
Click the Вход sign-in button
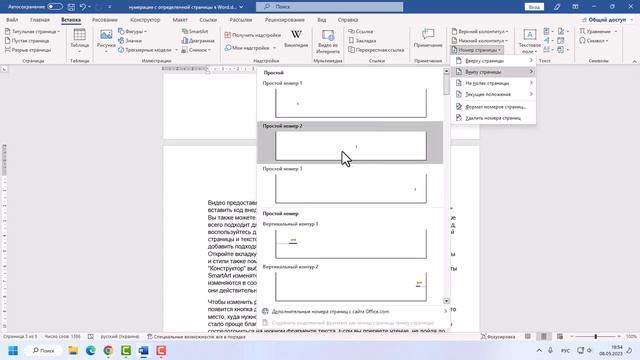(534, 7)
